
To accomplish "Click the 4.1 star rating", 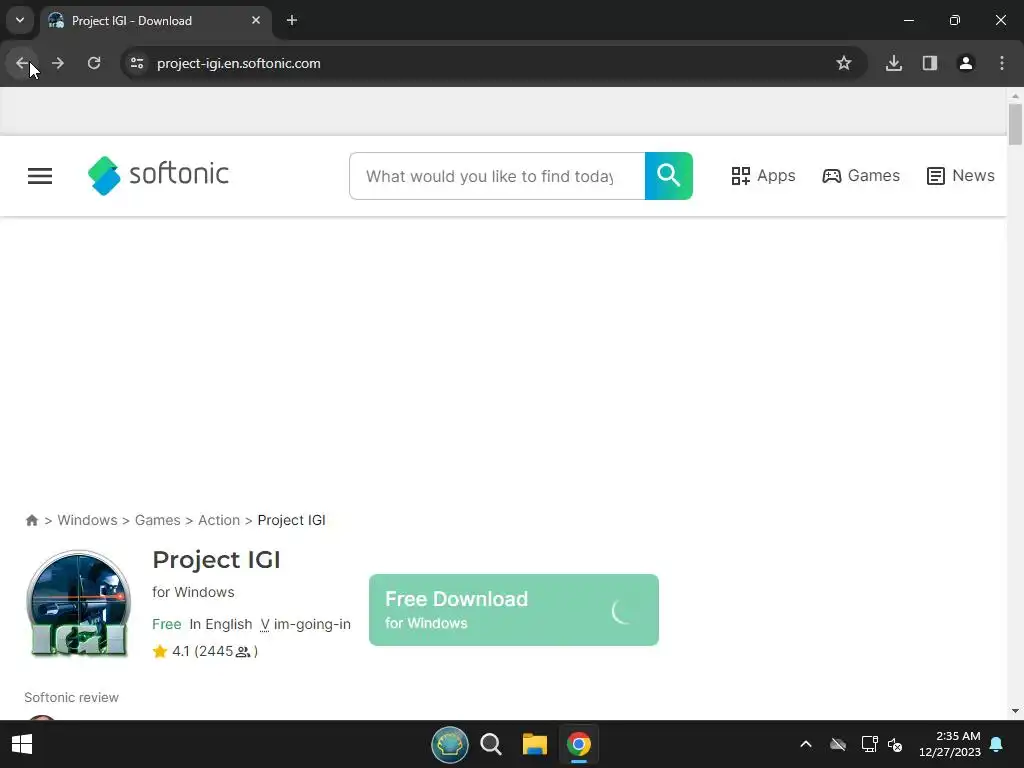I will [x=171, y=651].
